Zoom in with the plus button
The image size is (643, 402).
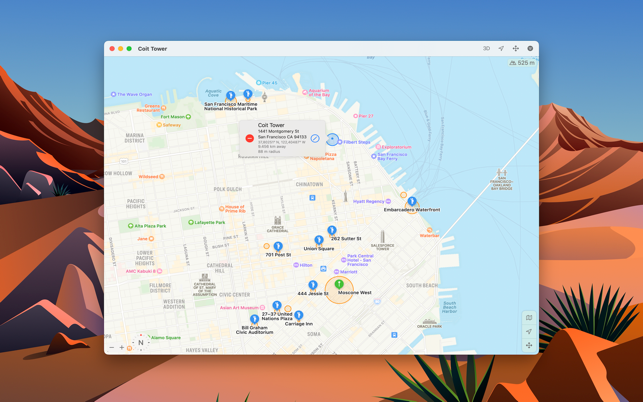(122, 347)
